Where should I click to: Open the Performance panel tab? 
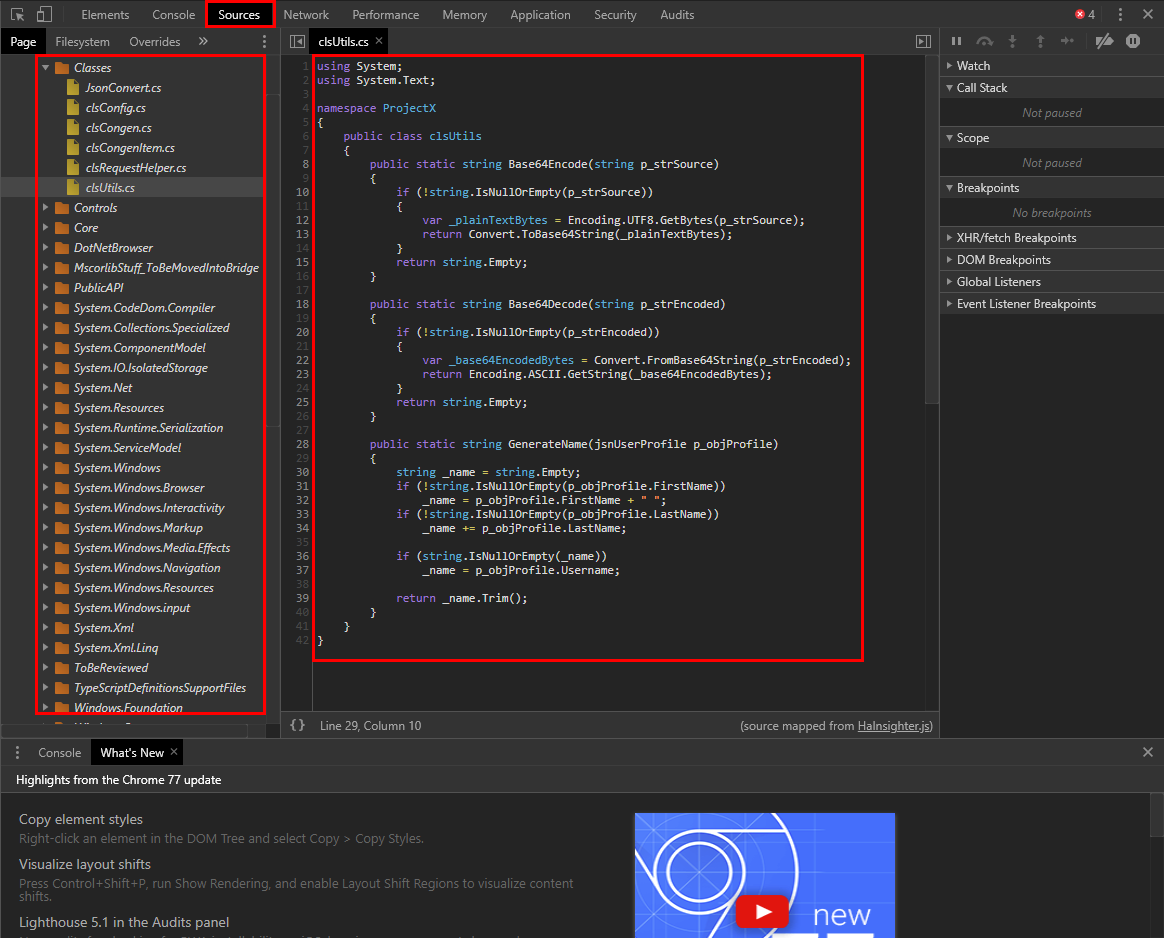tap(385, 14)
